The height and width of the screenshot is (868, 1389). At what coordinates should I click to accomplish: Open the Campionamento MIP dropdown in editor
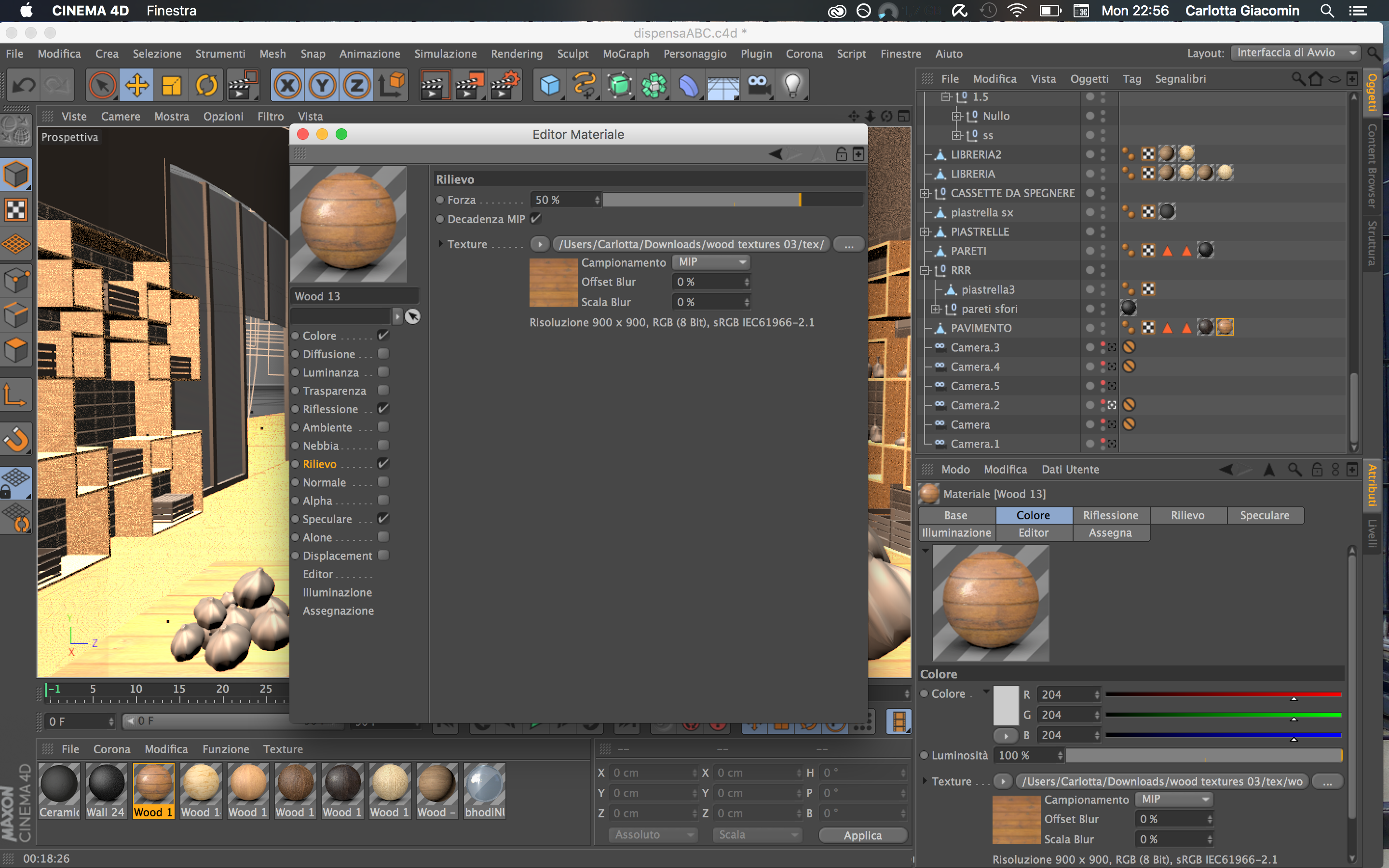[x=711, y=262]
